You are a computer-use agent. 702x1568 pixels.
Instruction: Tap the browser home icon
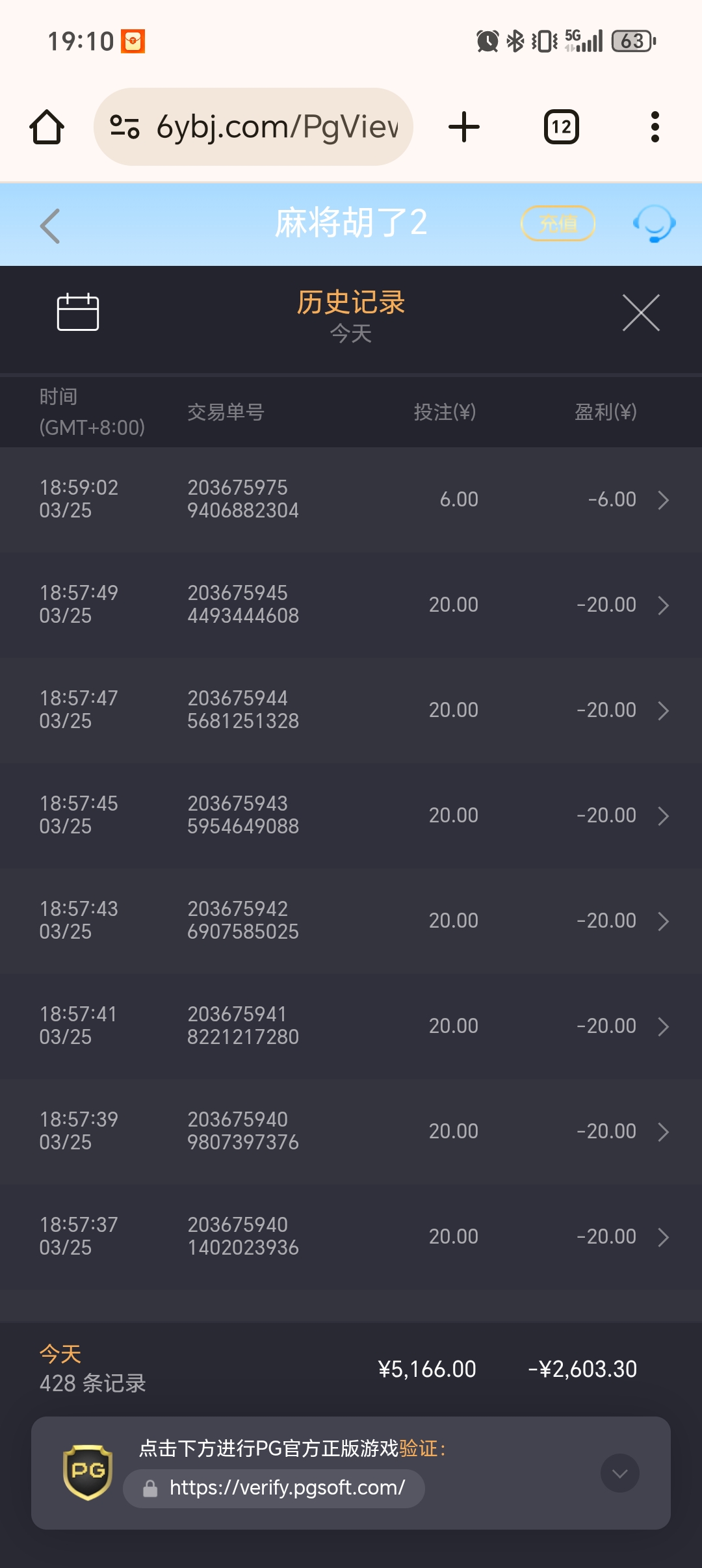click(47, 127)
